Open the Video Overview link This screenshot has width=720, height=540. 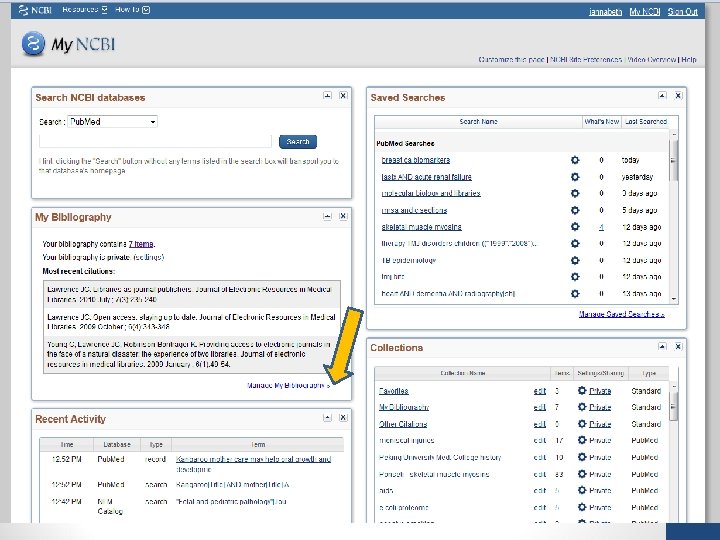click(x=651, y=60)
